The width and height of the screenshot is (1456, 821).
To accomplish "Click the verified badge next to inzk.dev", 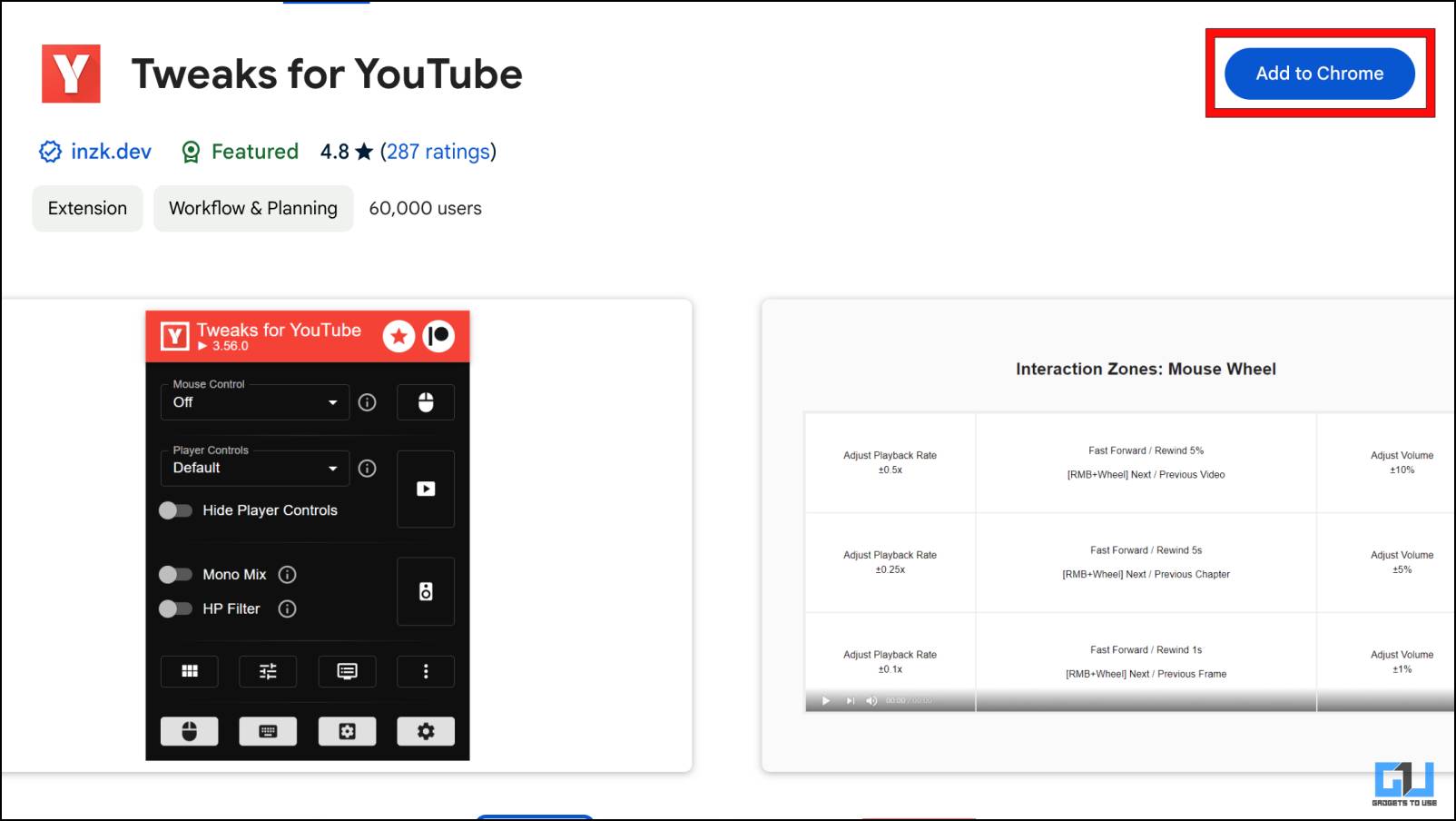I will 50,152.
